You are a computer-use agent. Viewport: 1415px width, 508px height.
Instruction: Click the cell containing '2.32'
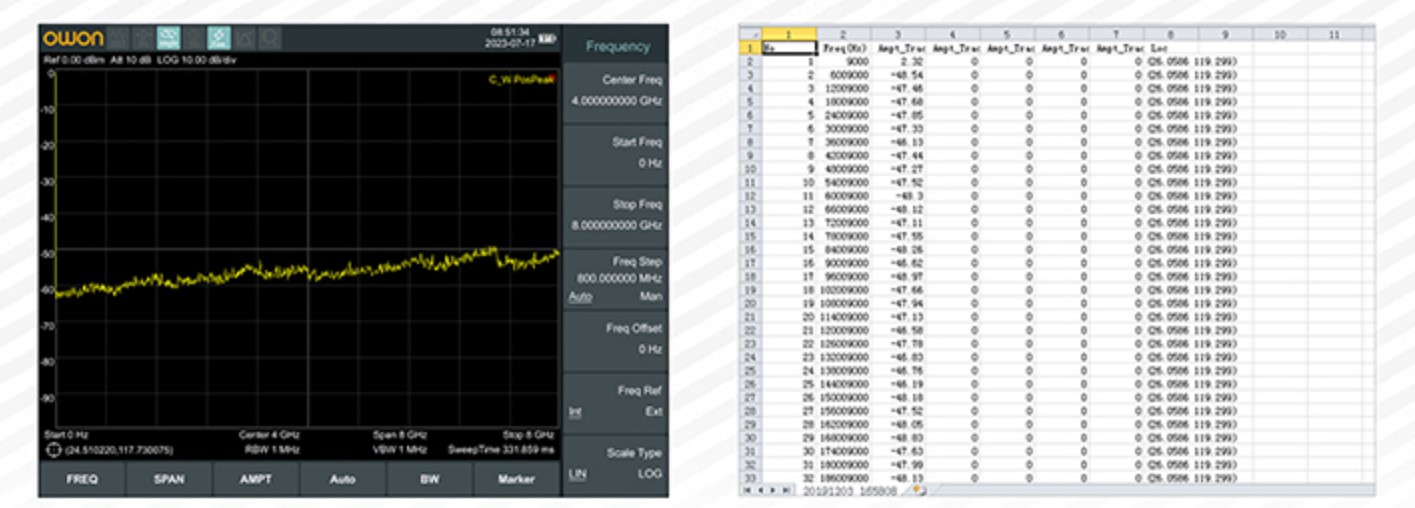[x=897, y=61]
